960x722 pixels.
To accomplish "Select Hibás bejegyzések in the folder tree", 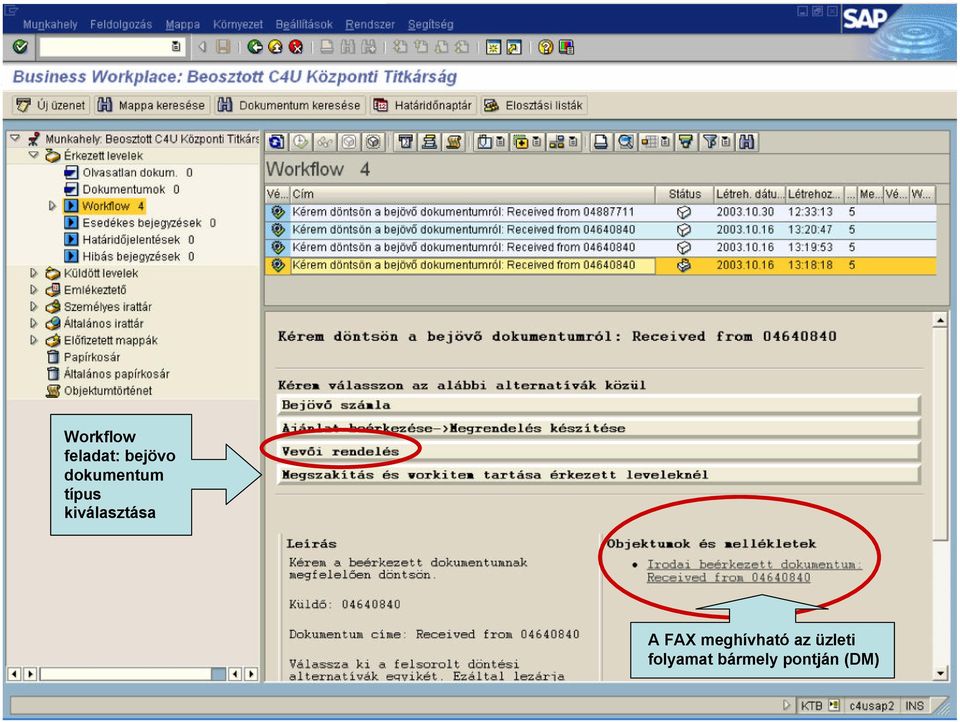I will (131, 257).
